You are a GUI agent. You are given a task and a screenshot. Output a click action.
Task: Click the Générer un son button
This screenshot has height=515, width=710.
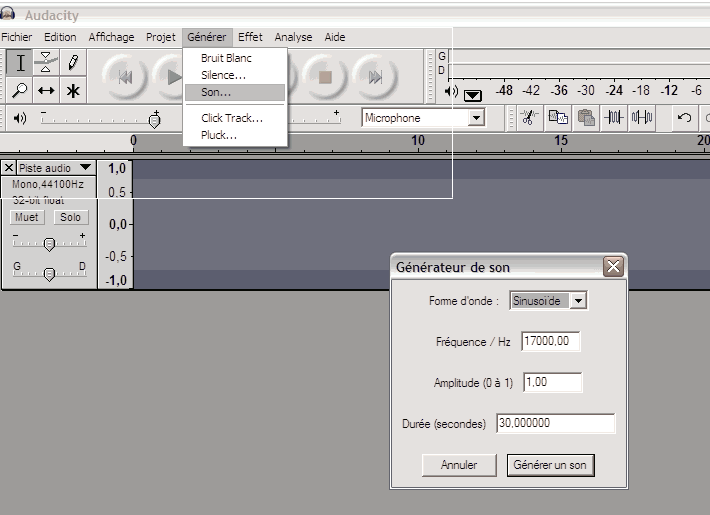550,465
